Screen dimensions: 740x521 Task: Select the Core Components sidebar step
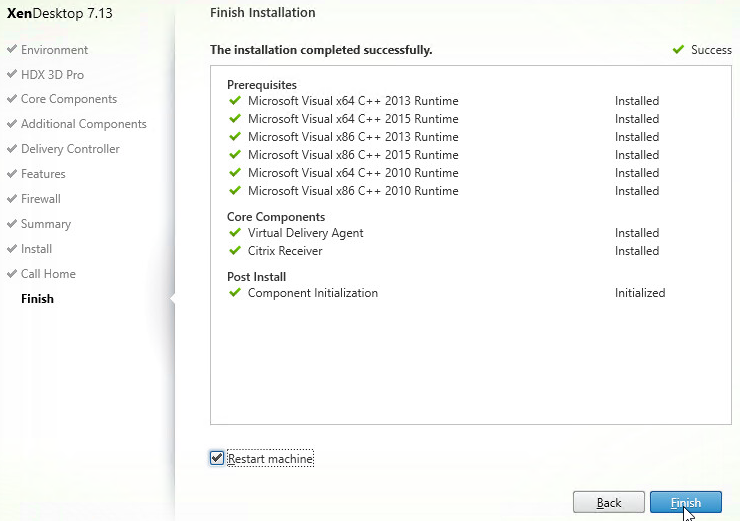(69, 99)
